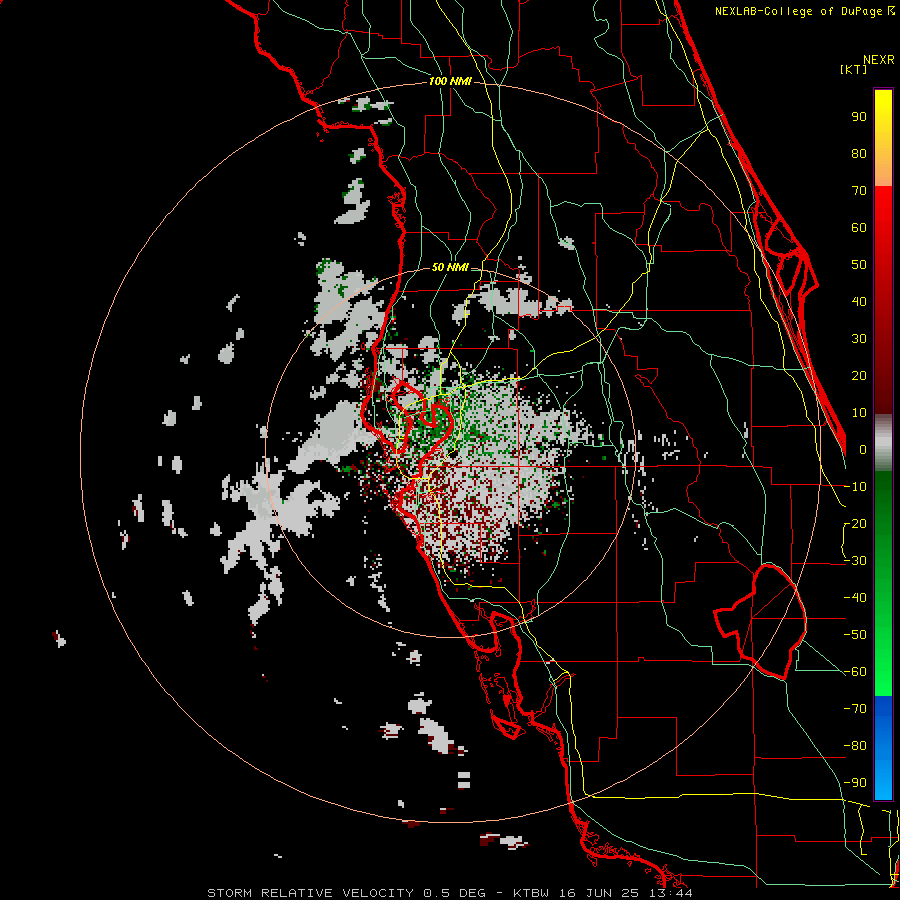Click the positive 50 knot scale label
The image size is (900, 900).
point(859,265)
